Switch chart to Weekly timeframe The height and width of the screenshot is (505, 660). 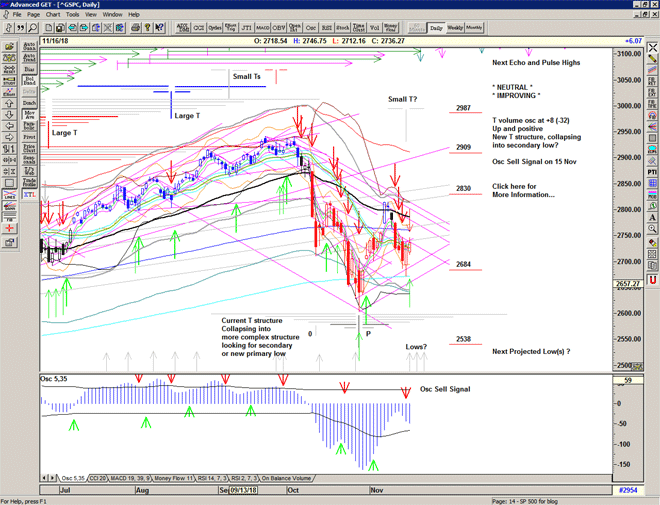click(x=454, y=27)
